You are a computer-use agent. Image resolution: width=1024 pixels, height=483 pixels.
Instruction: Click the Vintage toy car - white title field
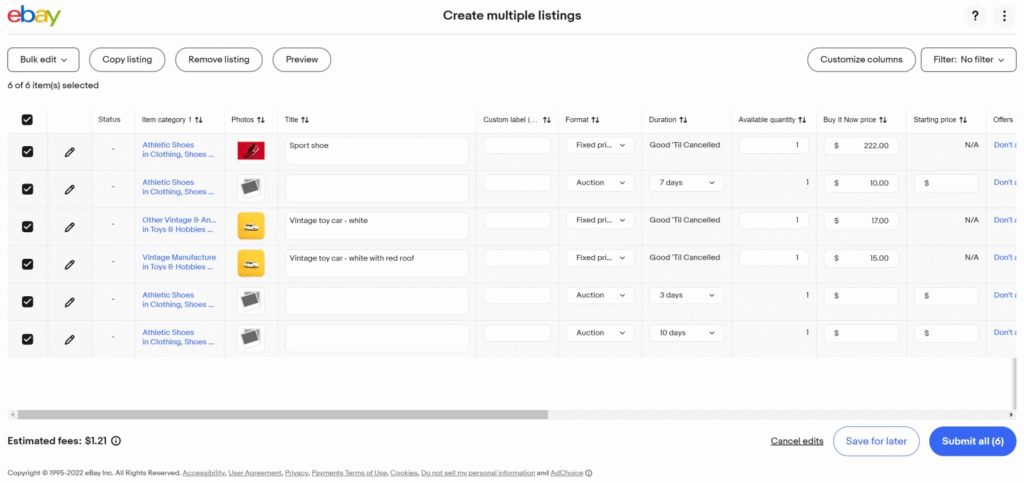pyautogui.click(x=377, y=226)
